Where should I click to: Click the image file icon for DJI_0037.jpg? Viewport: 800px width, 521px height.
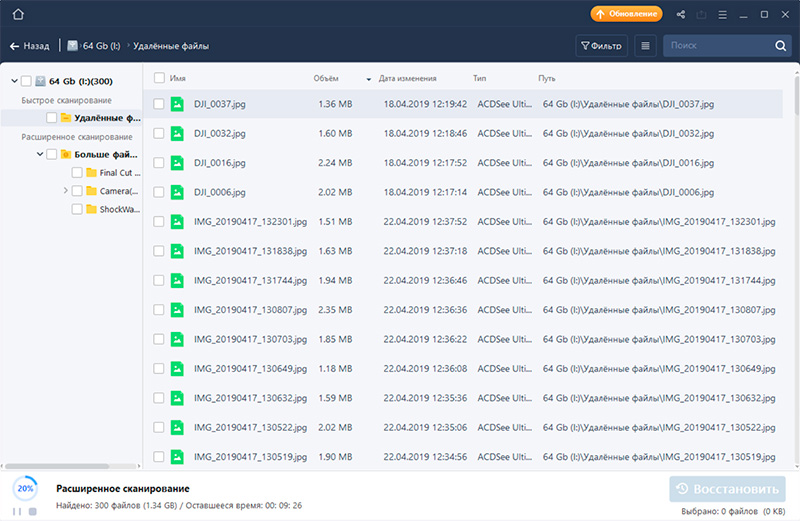[177, 103]
